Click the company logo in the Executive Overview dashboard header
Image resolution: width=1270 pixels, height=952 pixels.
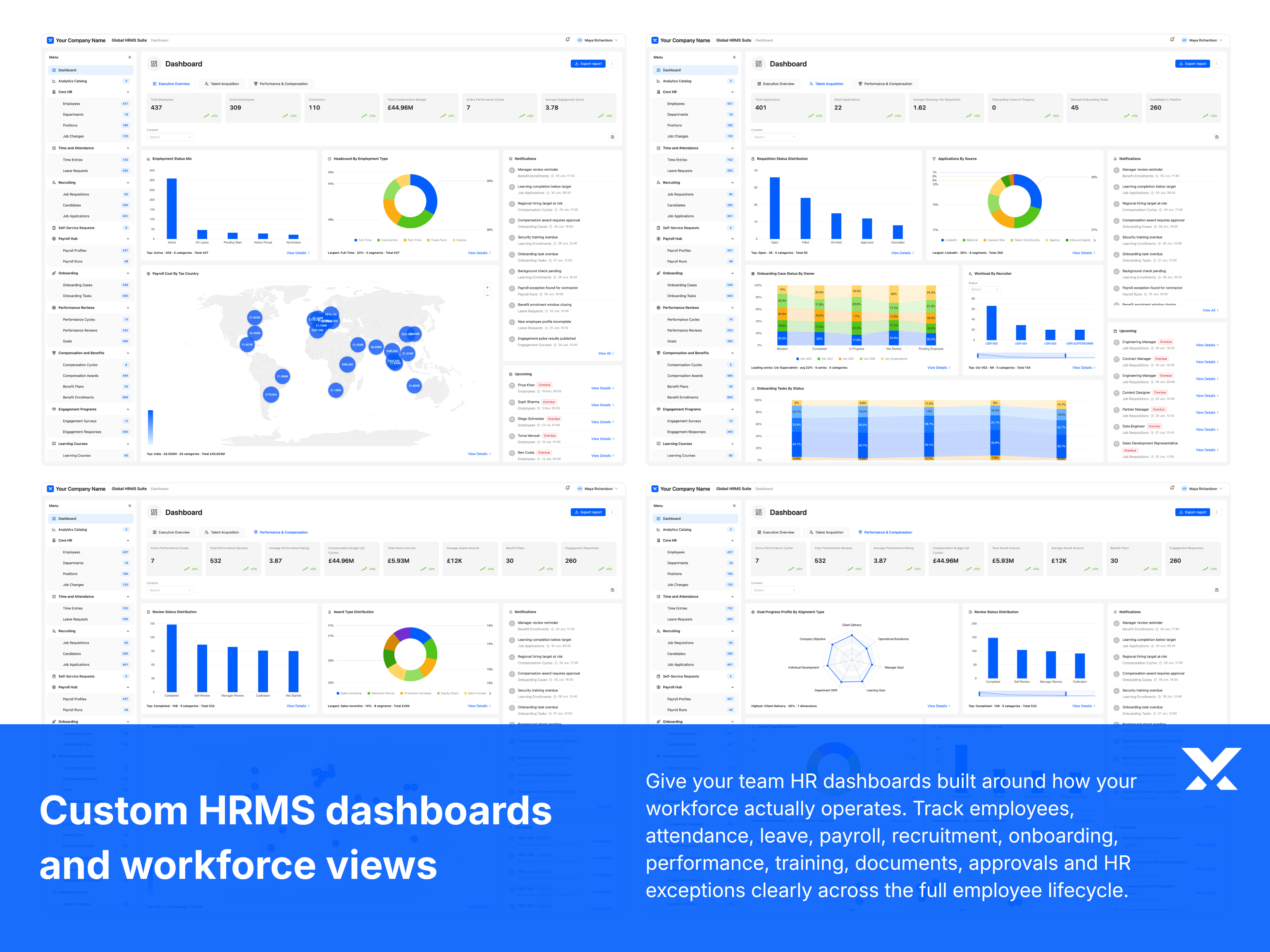[x=50, y=40]
